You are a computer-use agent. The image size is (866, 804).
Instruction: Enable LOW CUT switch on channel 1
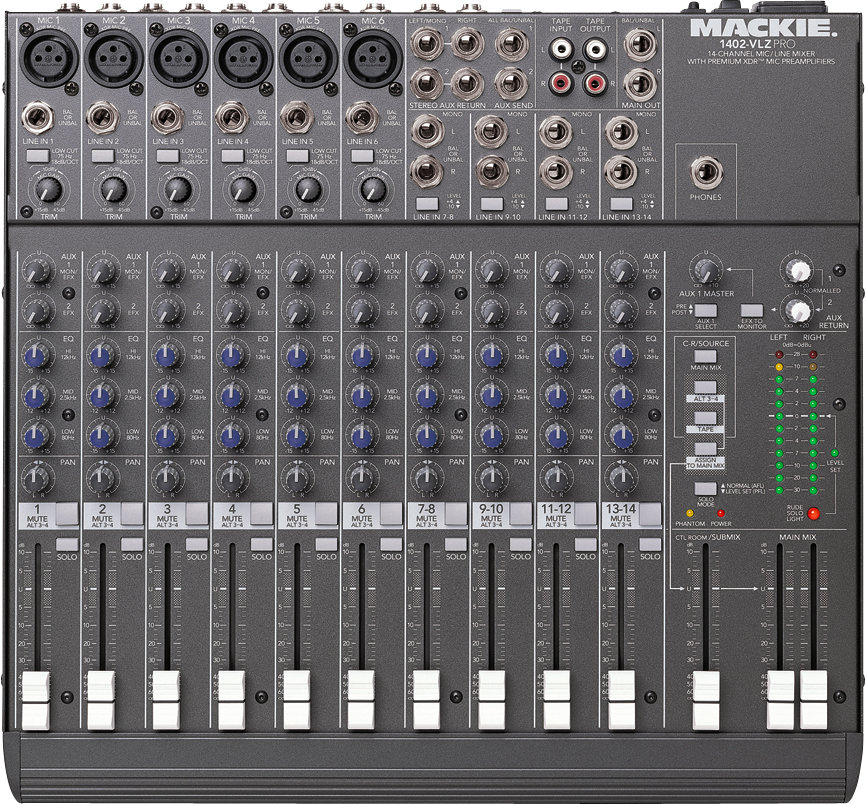[x=38, y=156]
